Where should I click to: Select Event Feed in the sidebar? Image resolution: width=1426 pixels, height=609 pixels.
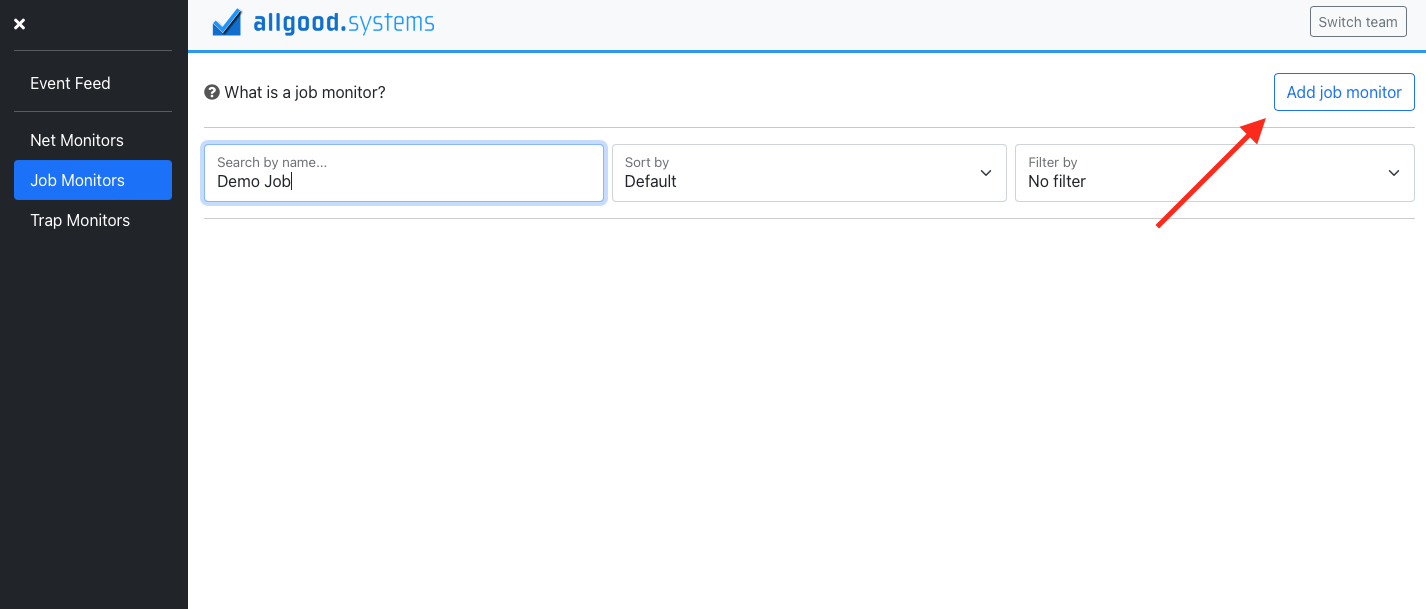pyautogui.click(x=70, y=83)
